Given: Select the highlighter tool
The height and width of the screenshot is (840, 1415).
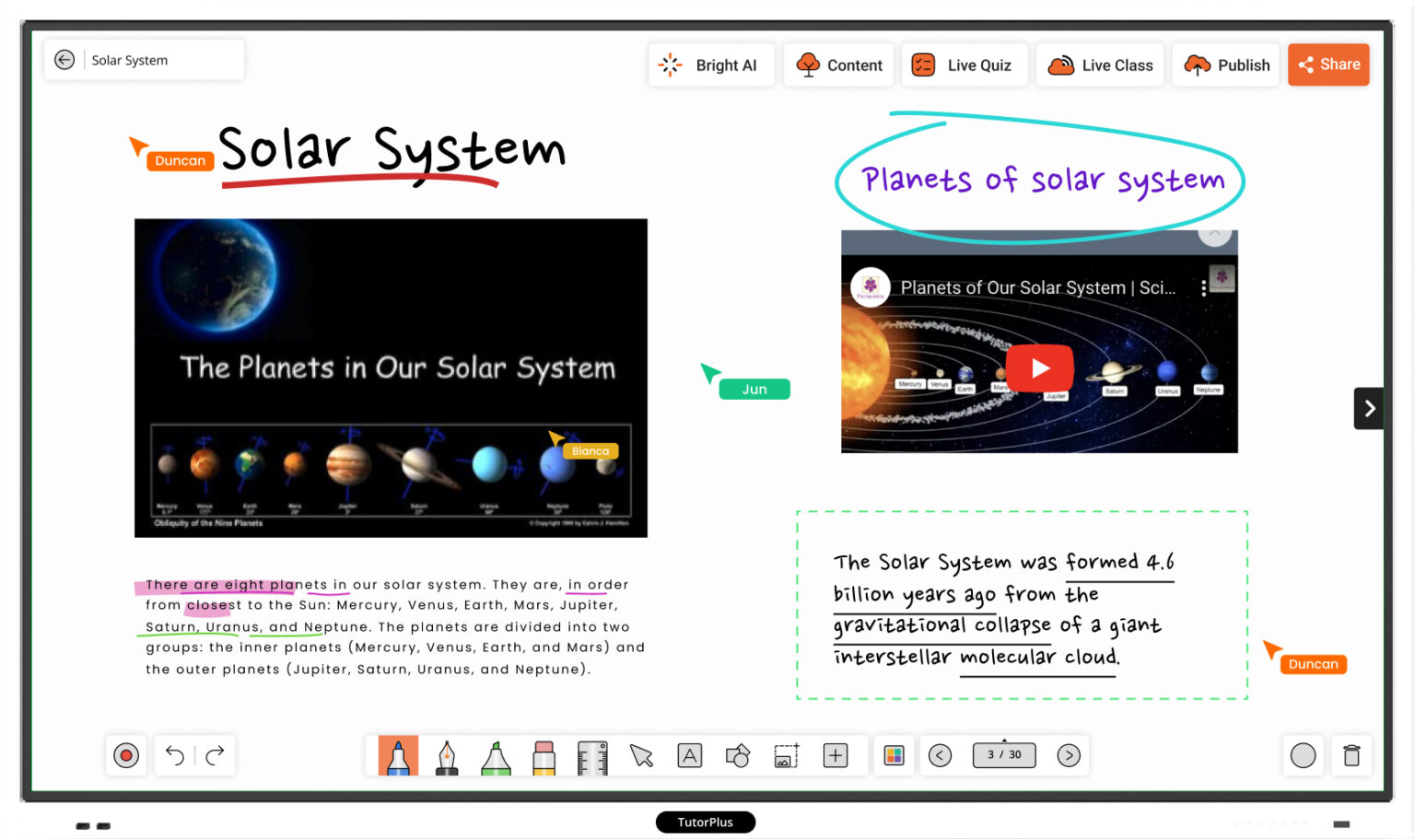Looking at the screenshot, I should (x=496, y=755).
